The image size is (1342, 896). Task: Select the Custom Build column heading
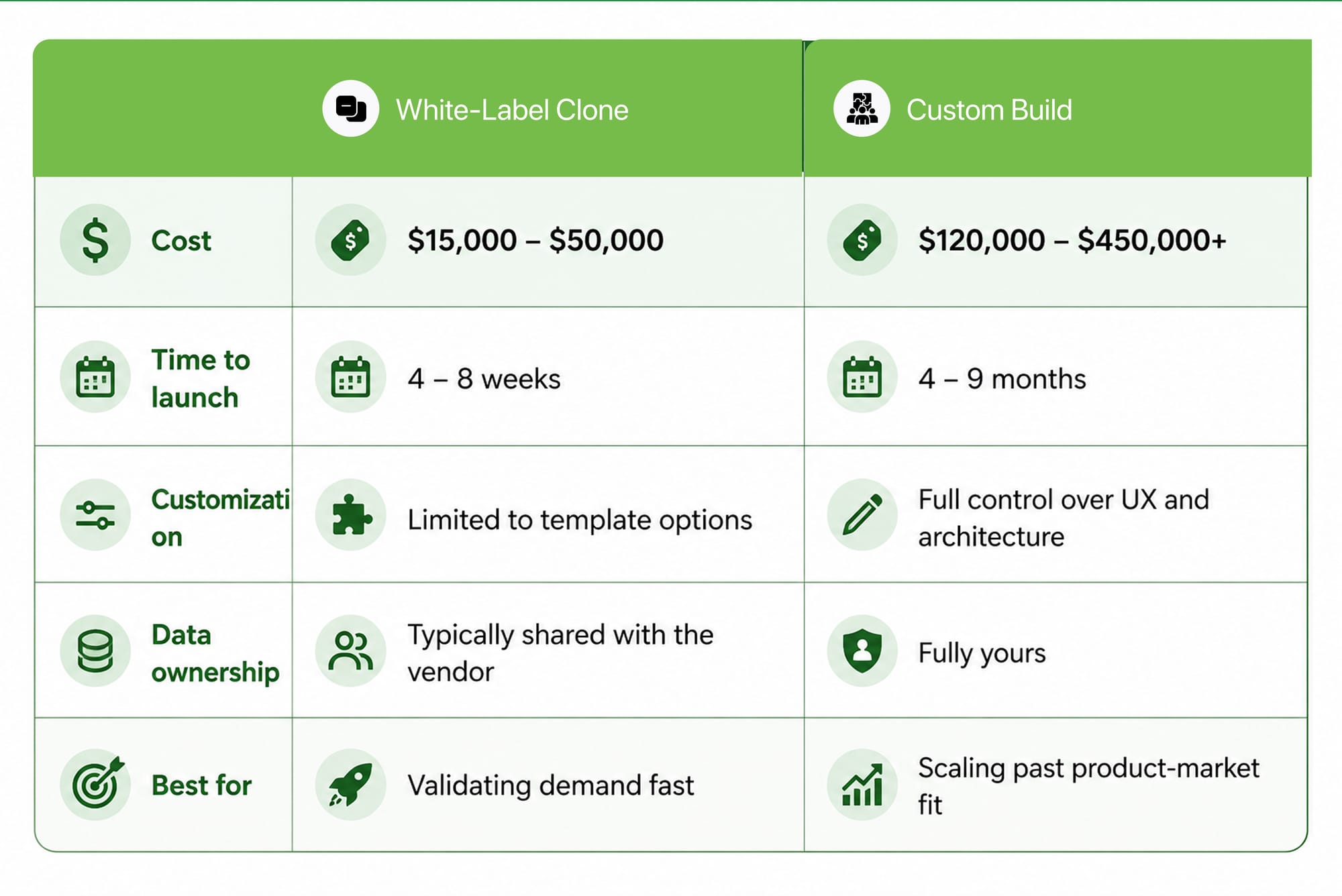coord(989,110)
